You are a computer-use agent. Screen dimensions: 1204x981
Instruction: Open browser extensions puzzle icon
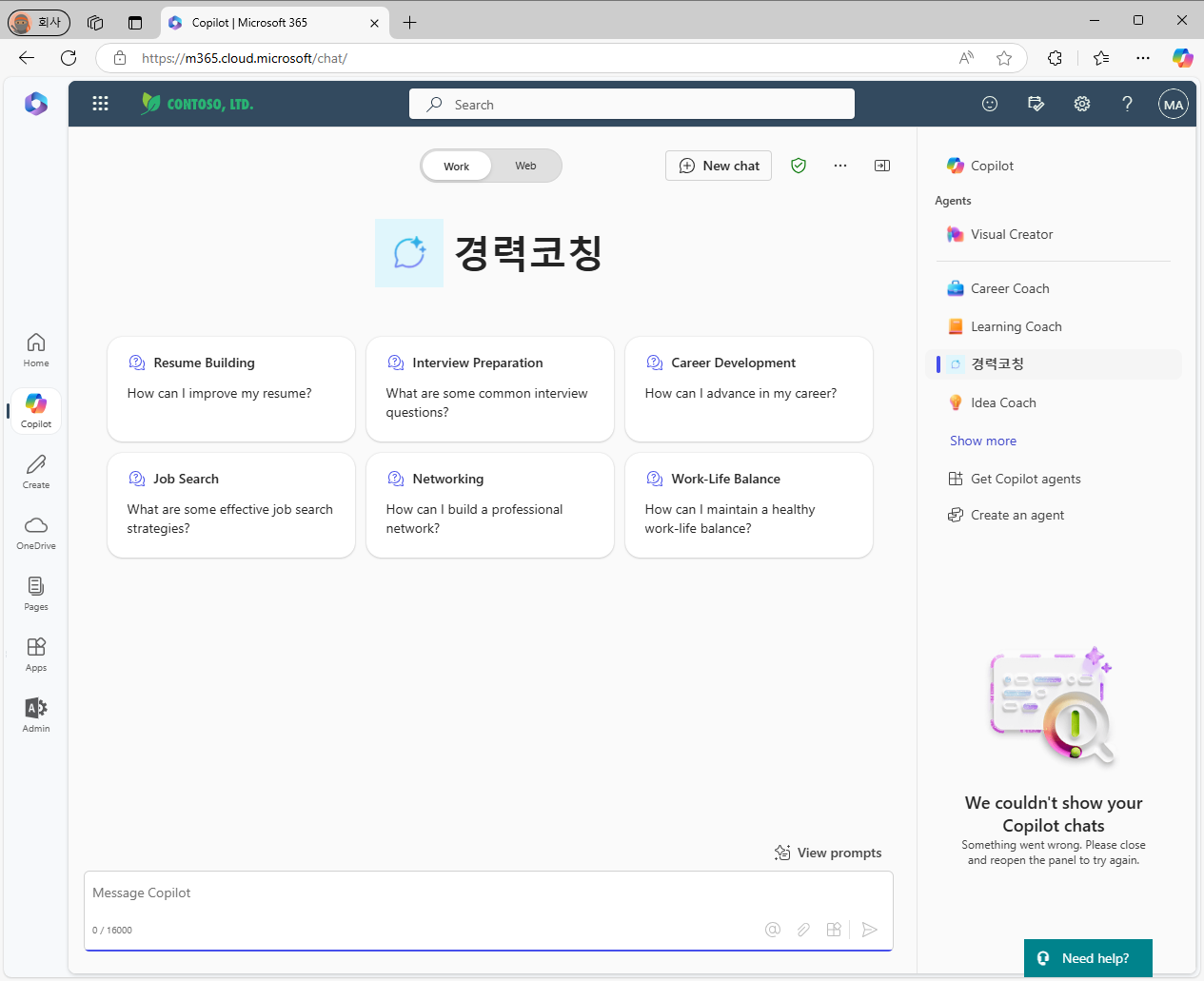click(1055, 58)
